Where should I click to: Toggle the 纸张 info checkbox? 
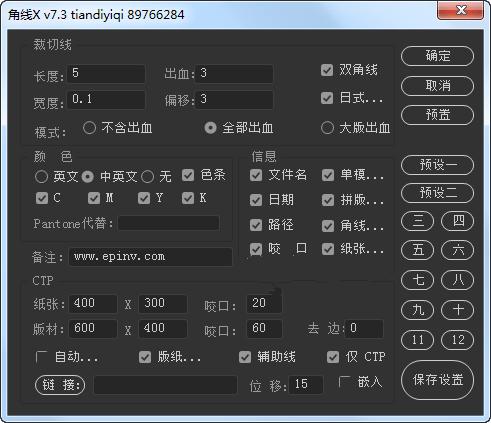[x=328, y=249]
